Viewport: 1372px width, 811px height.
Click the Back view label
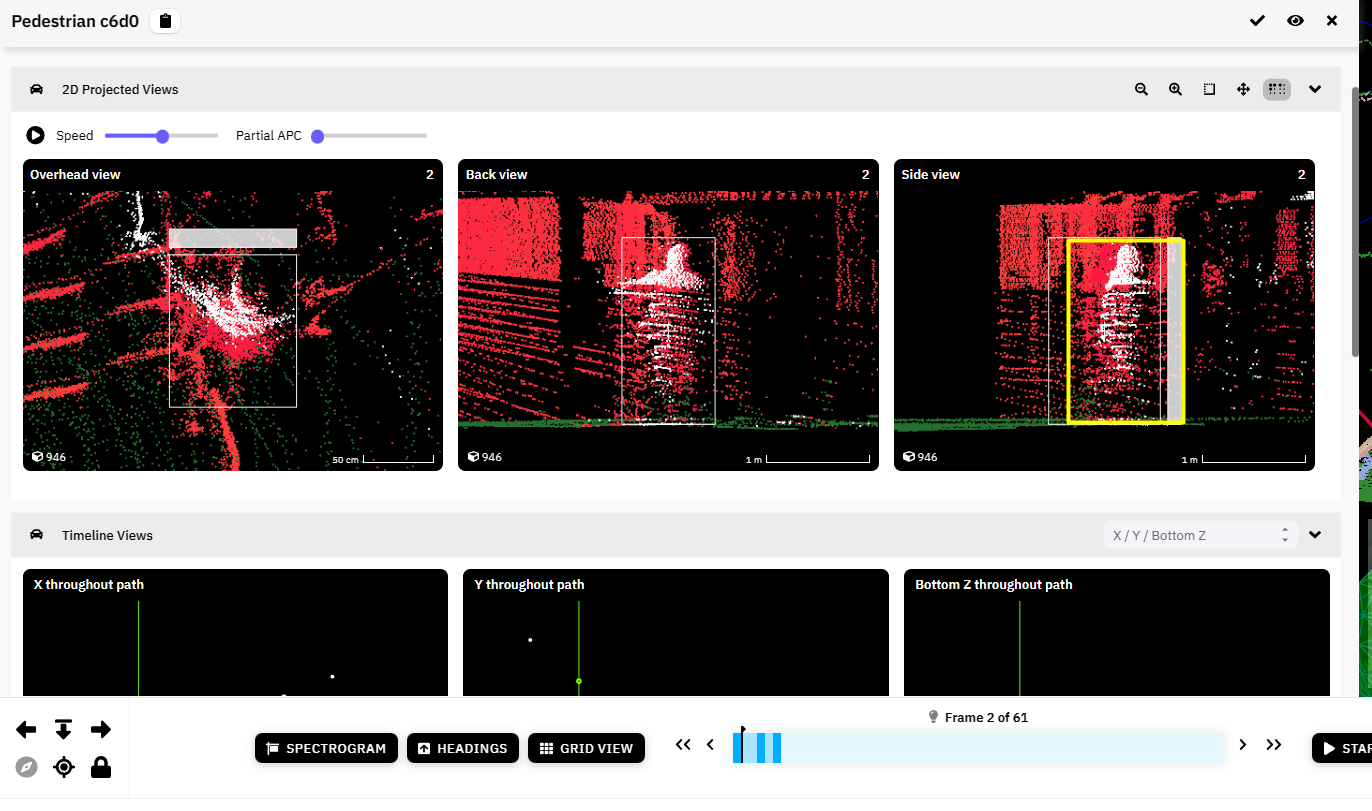[496, 174]
